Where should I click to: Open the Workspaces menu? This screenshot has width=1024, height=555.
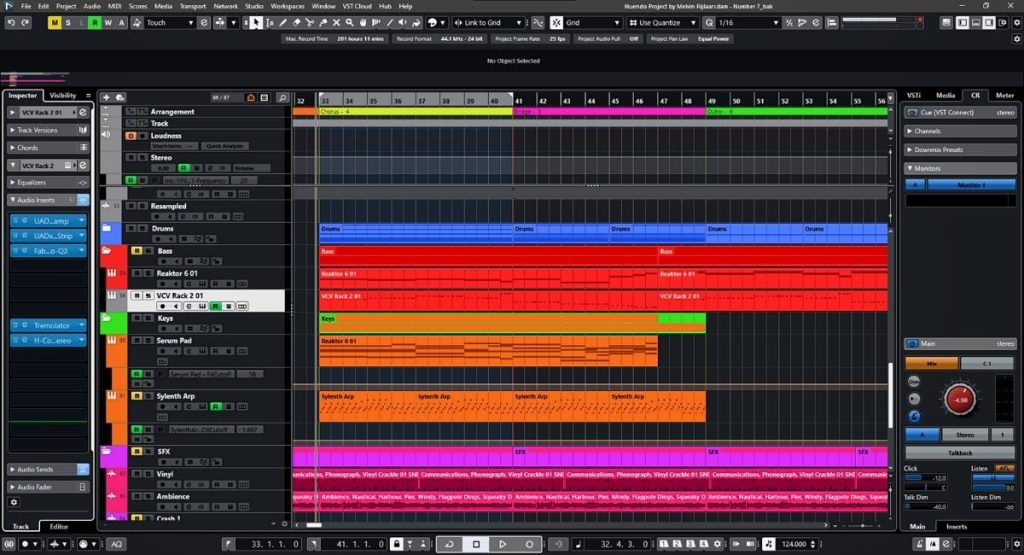pos(287,6)
